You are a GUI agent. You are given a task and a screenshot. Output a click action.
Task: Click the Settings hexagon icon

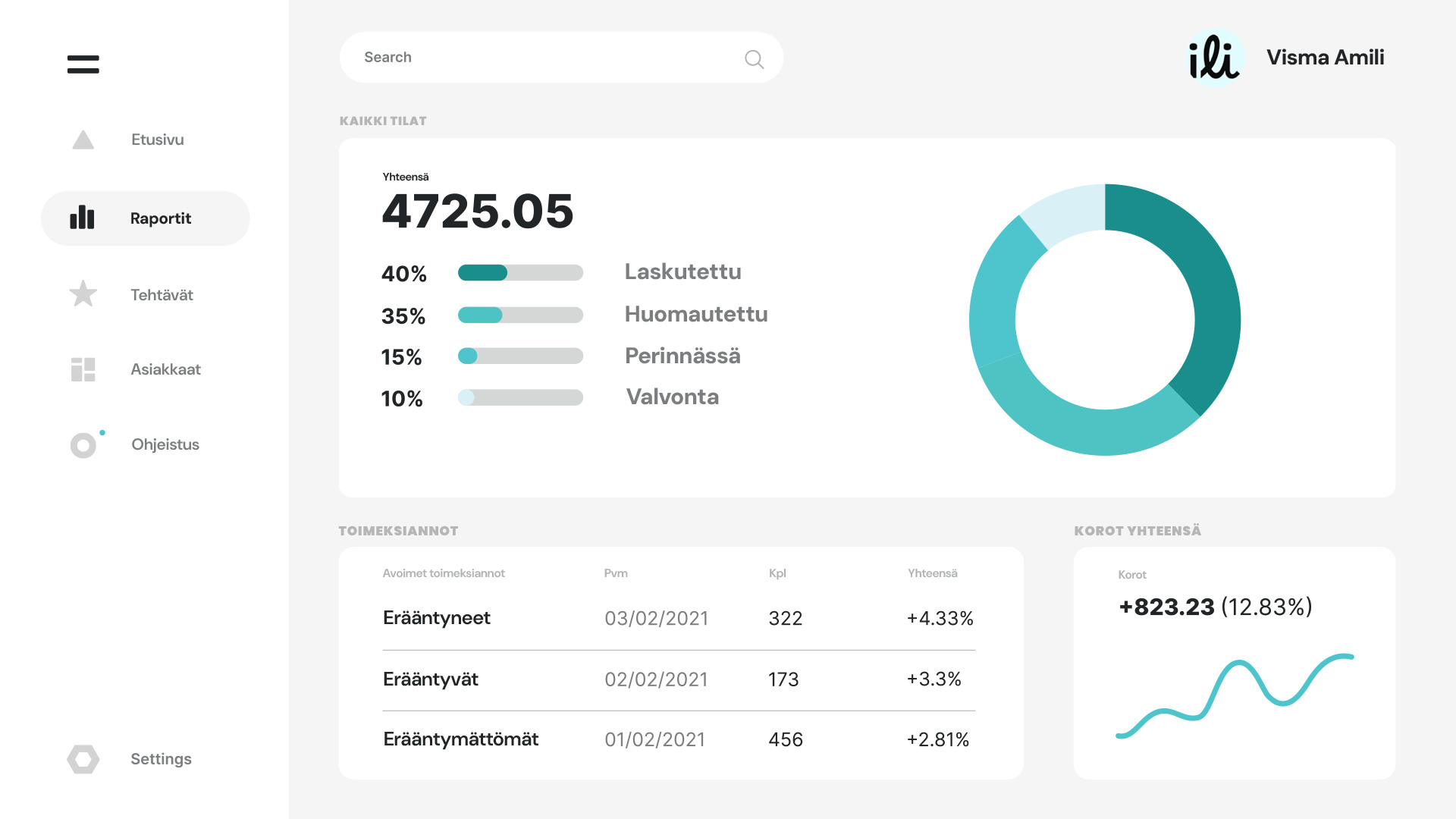[83, 759]
